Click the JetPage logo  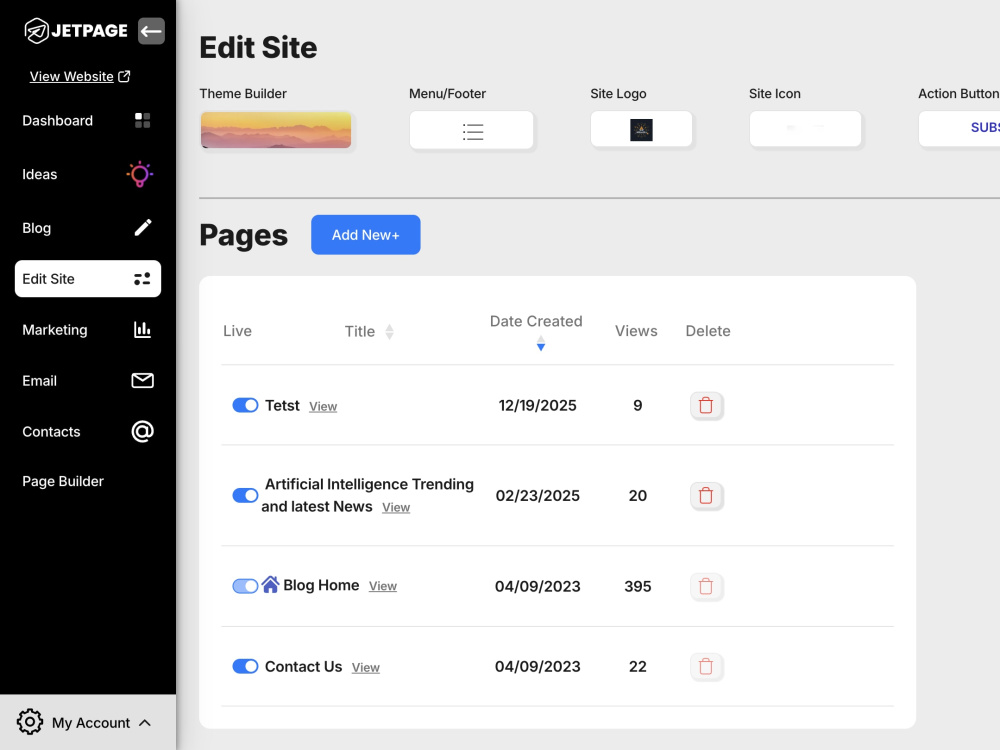pos(75,31)
